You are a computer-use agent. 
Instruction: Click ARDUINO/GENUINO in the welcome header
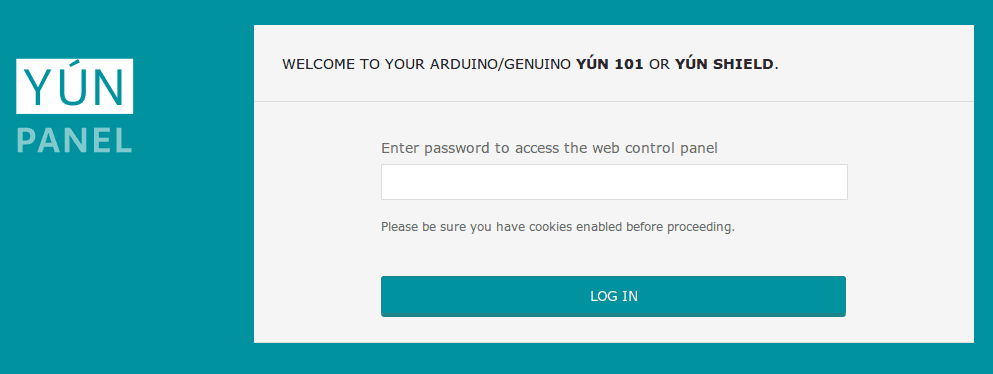(x=500, y=65)
